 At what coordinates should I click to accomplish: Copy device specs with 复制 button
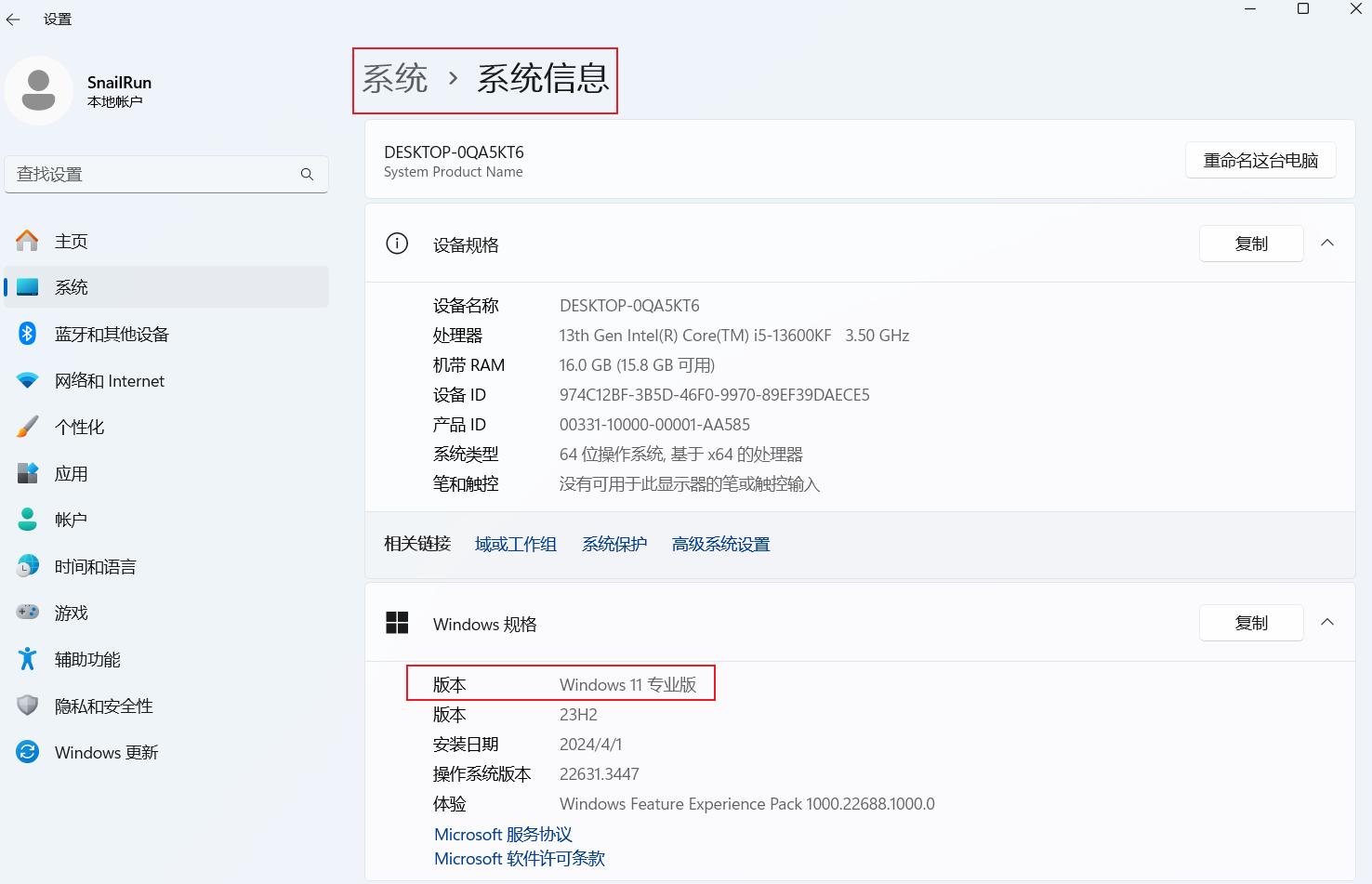(1250, 244)
